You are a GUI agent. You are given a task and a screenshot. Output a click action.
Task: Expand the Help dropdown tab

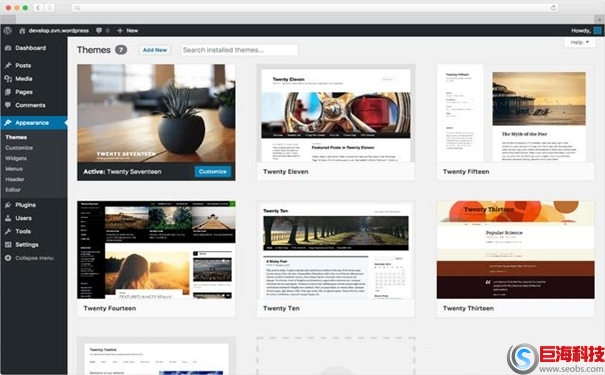pyautogui.click(x=580, y=42)
